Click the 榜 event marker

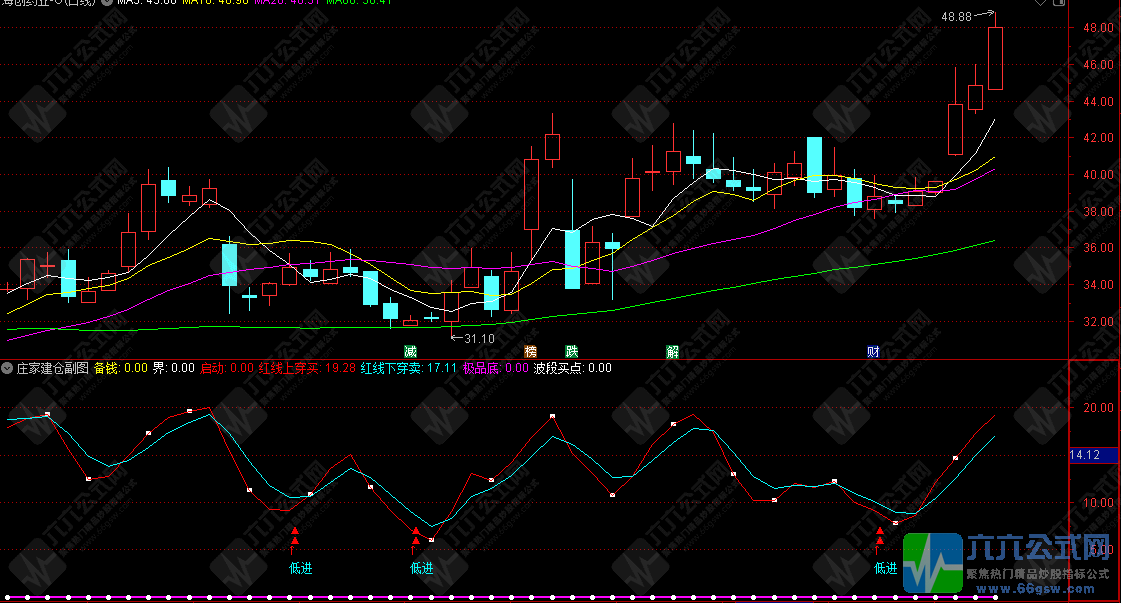(530, 352)
